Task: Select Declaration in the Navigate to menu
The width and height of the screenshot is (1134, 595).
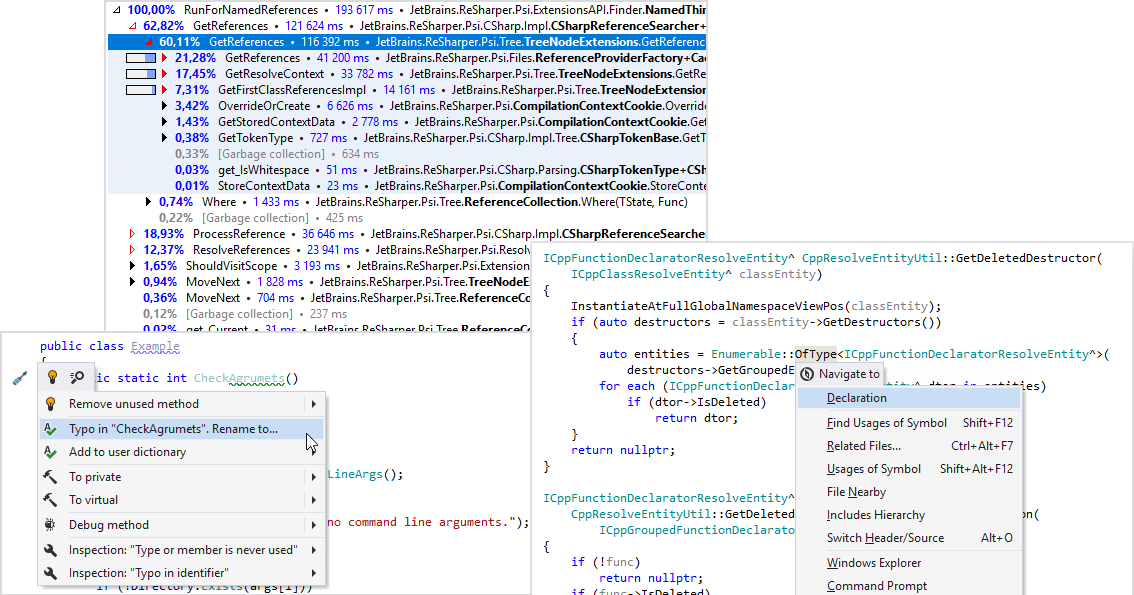Action: [x=856, y=398]
